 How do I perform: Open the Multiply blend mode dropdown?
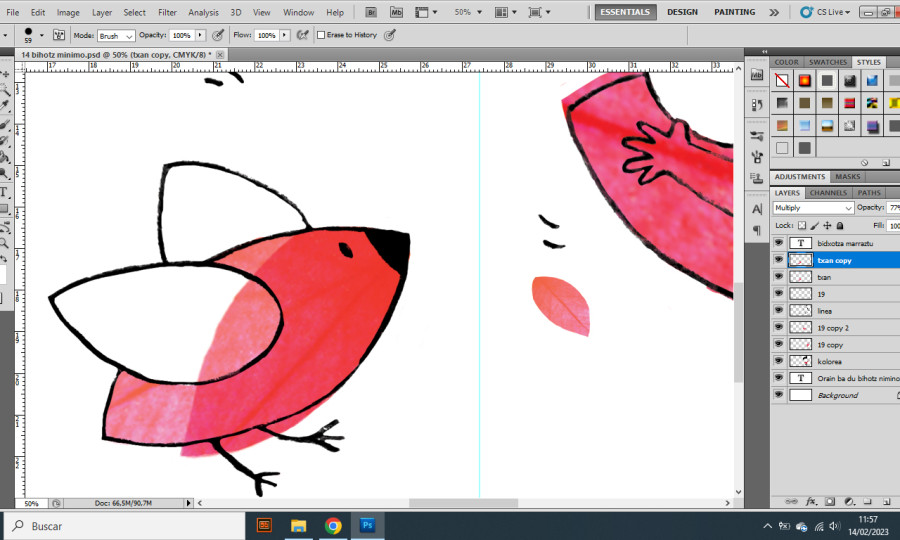(813, 208)
